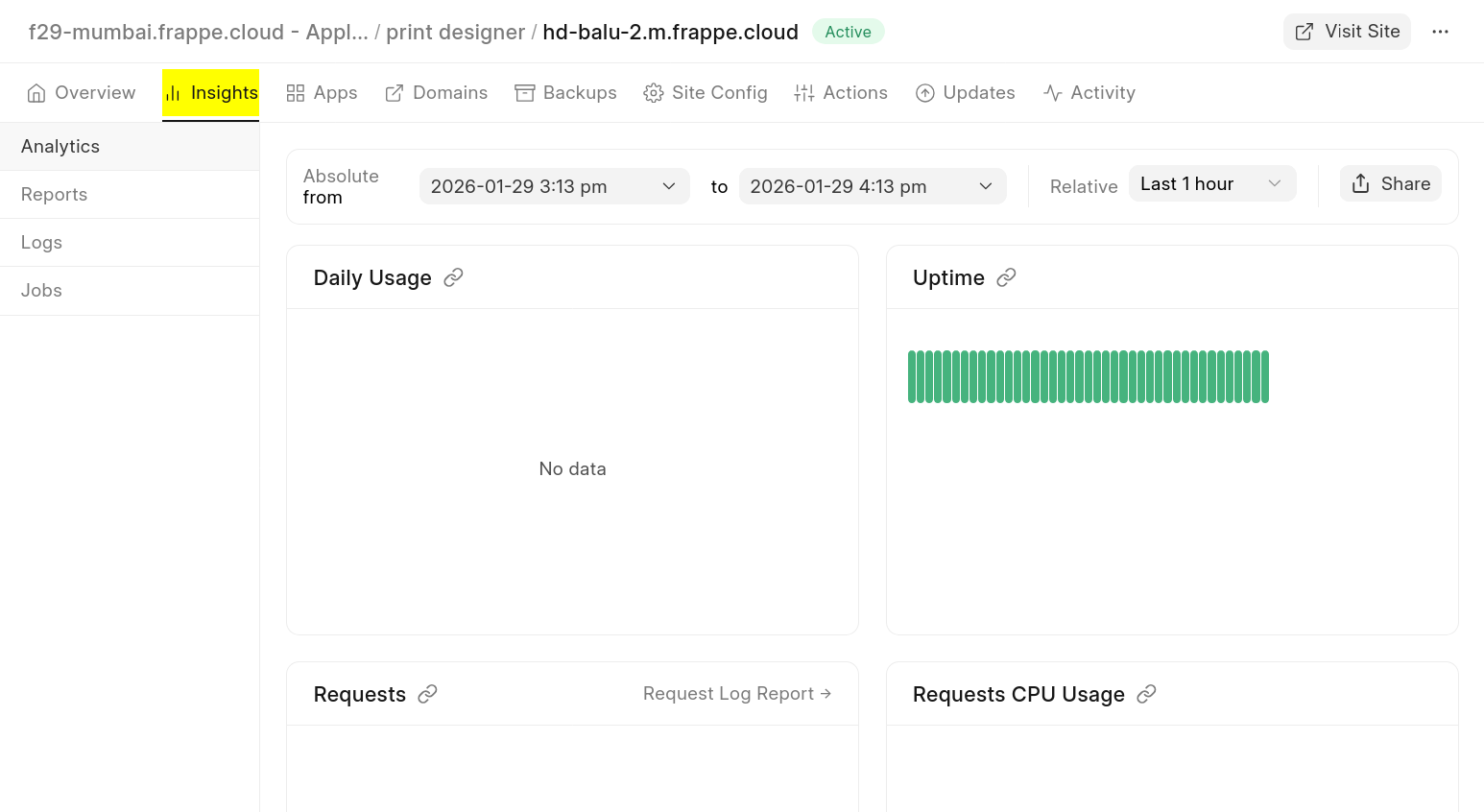Open the 'to' date dropdown
This screenshot has height=812, width=1484.
872,186
